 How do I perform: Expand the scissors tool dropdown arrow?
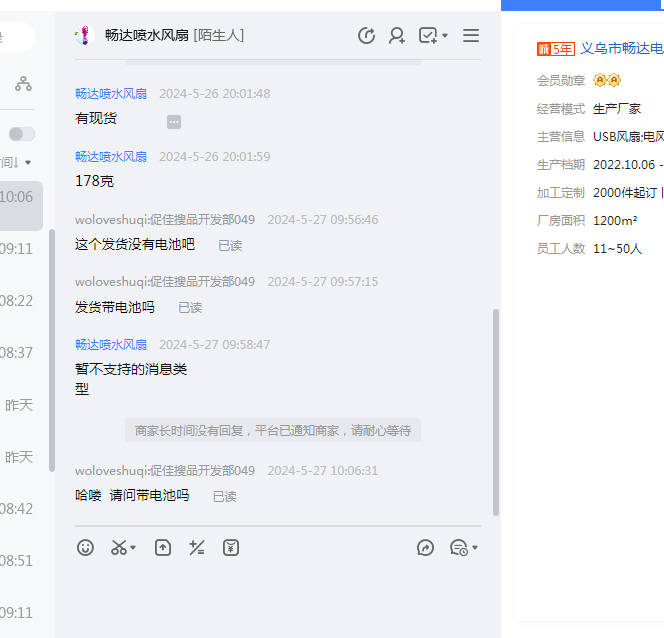(x=134, y=548)
